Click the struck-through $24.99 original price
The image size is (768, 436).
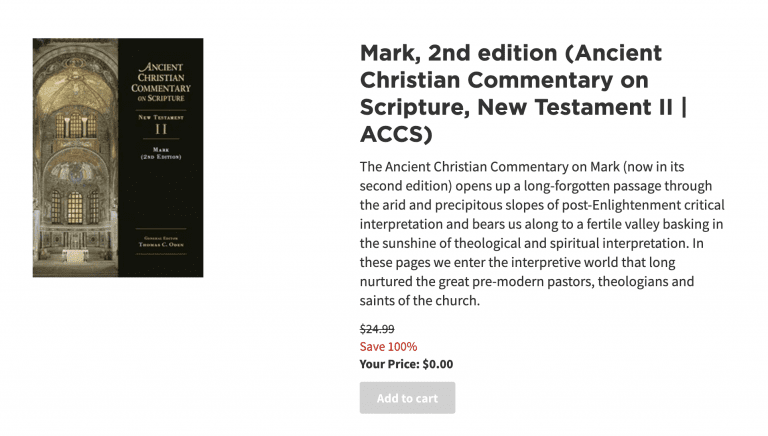[377, 329]
